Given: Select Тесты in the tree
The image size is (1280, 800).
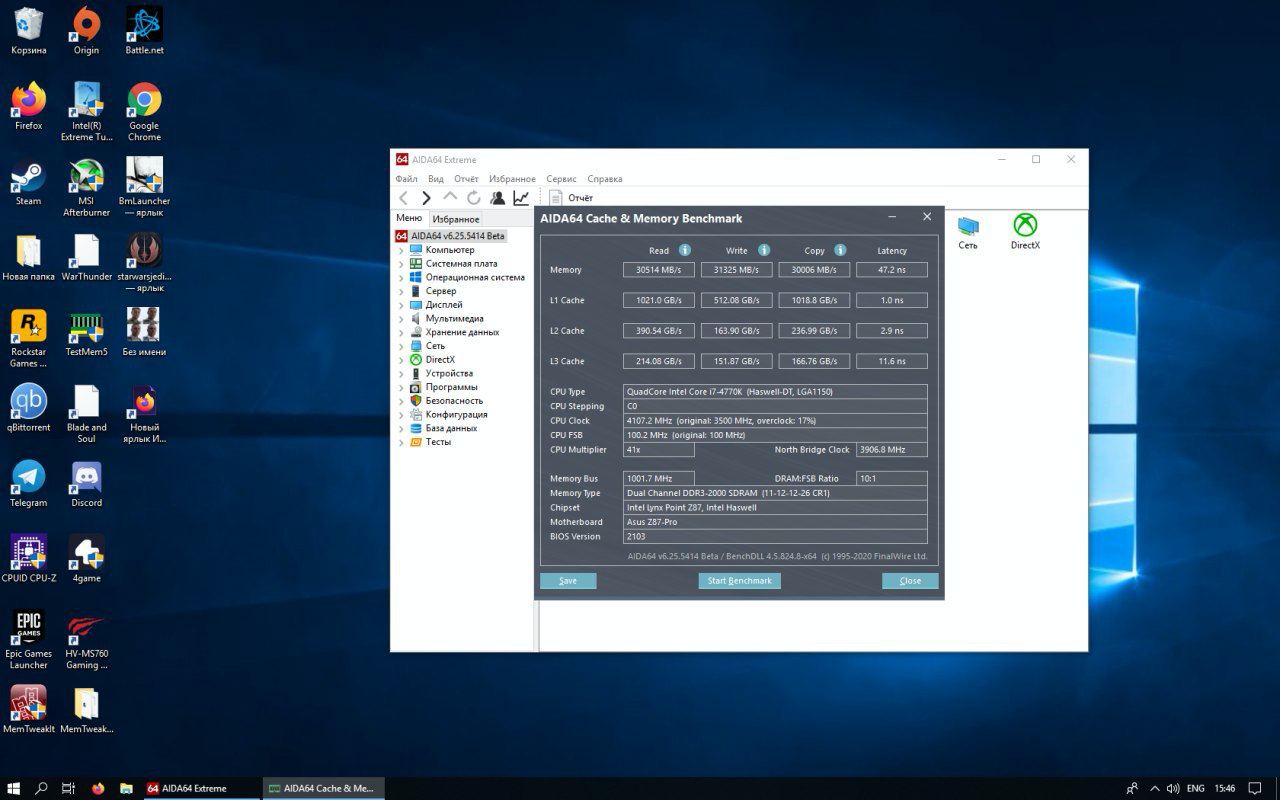Looking at the screenshot, I should click(x=438, y=442).
